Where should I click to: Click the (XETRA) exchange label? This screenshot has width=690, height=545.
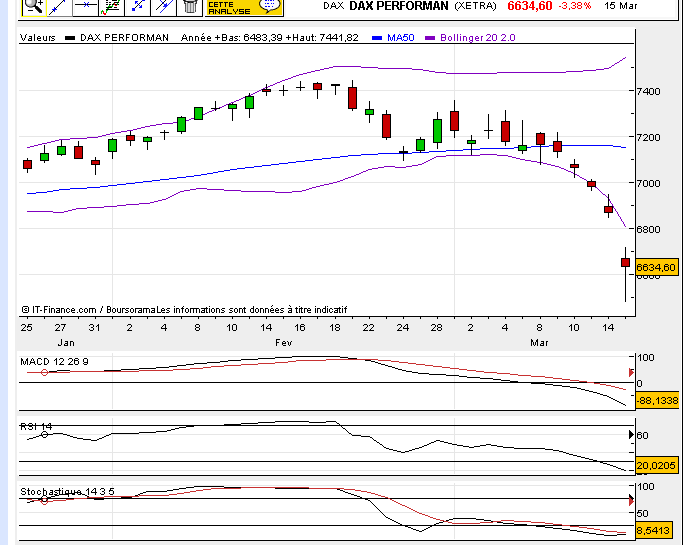(x=475, y=6)
